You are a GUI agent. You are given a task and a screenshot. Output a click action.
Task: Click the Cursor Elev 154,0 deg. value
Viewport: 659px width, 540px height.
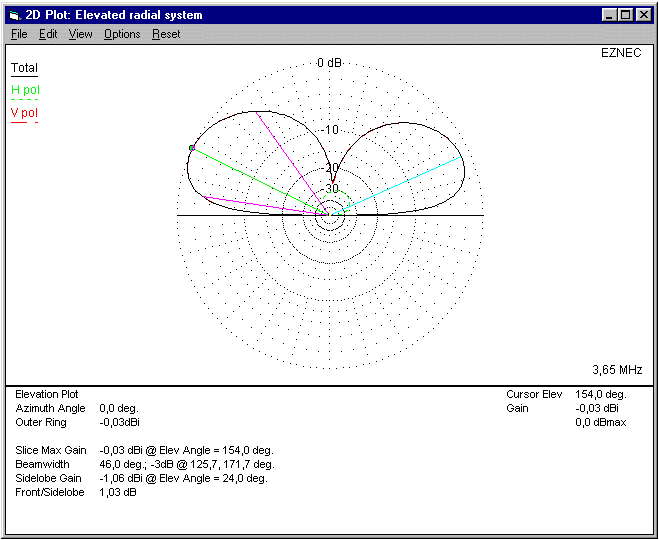tap(601, 394)
